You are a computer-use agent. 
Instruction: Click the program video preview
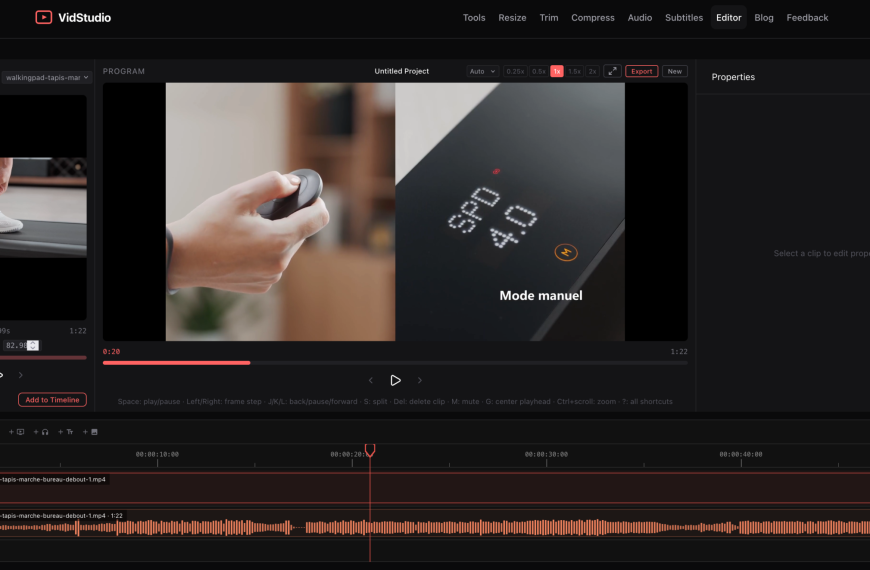[x=395, y=211]
